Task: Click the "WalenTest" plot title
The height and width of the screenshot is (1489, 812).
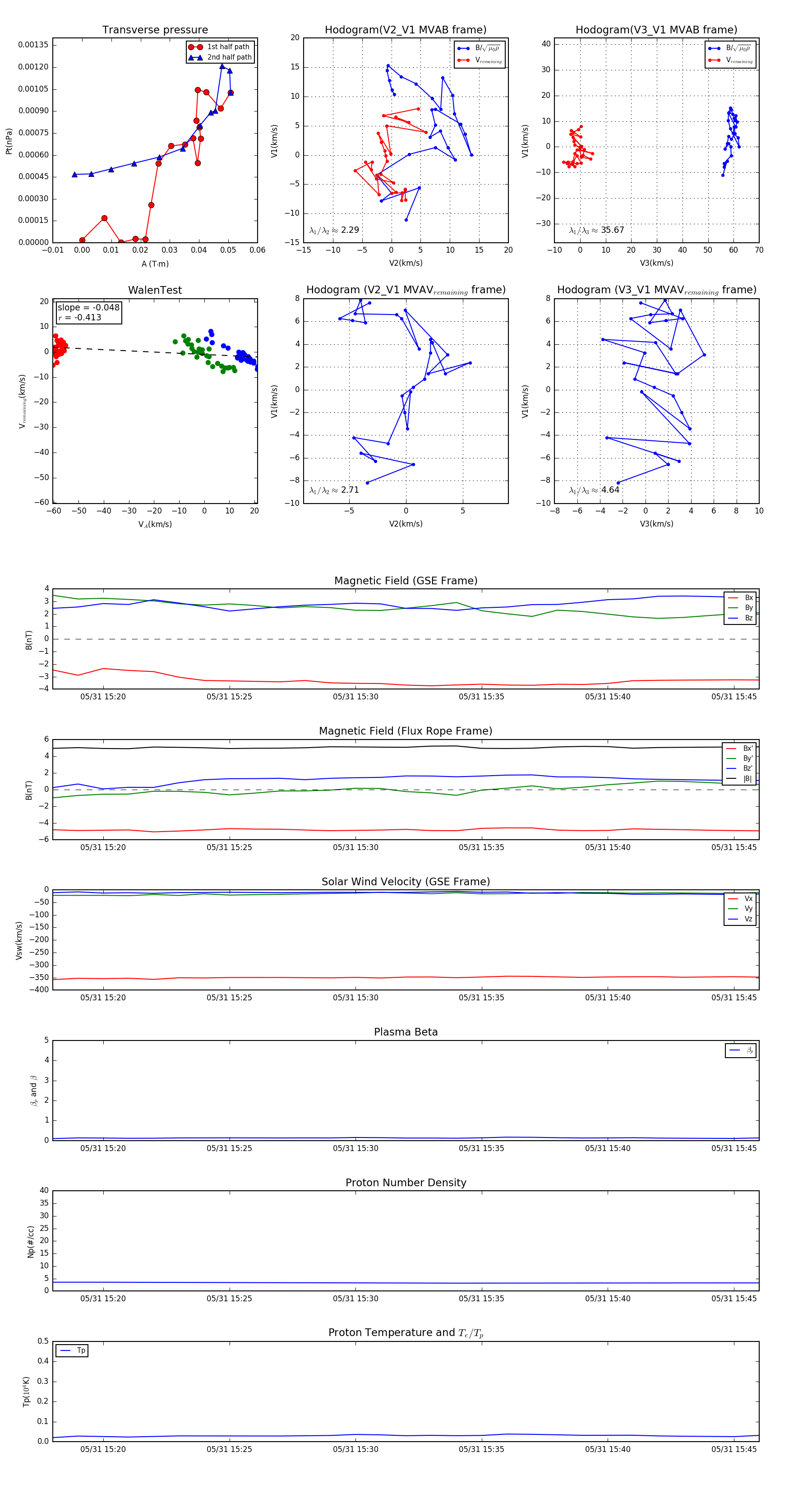Action: (x=155, y=290)
